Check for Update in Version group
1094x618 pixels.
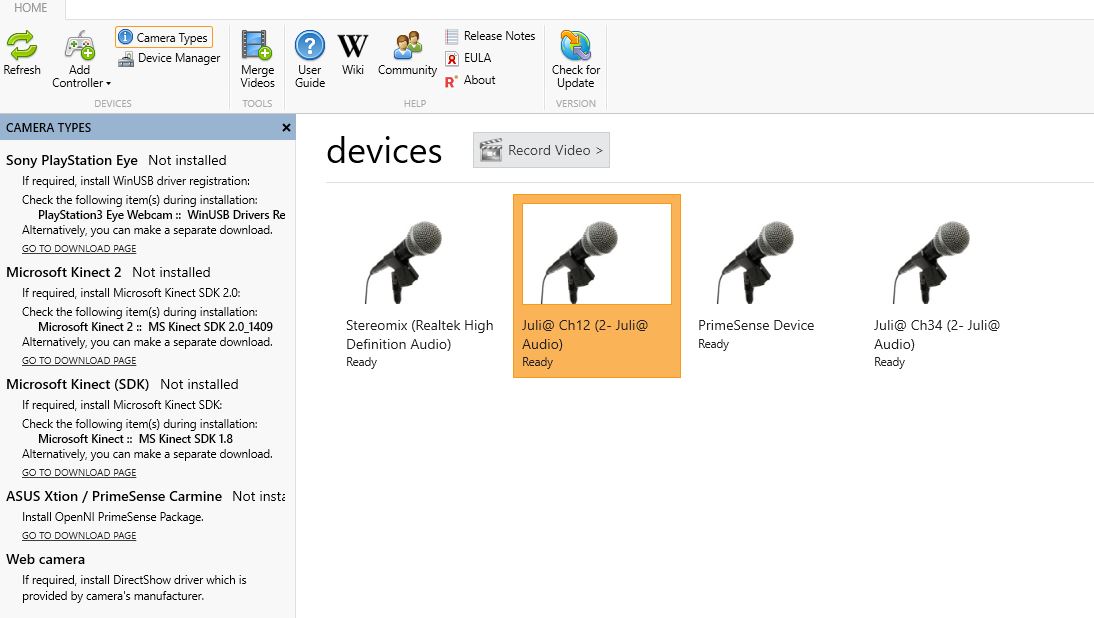[x=576, y=59]
